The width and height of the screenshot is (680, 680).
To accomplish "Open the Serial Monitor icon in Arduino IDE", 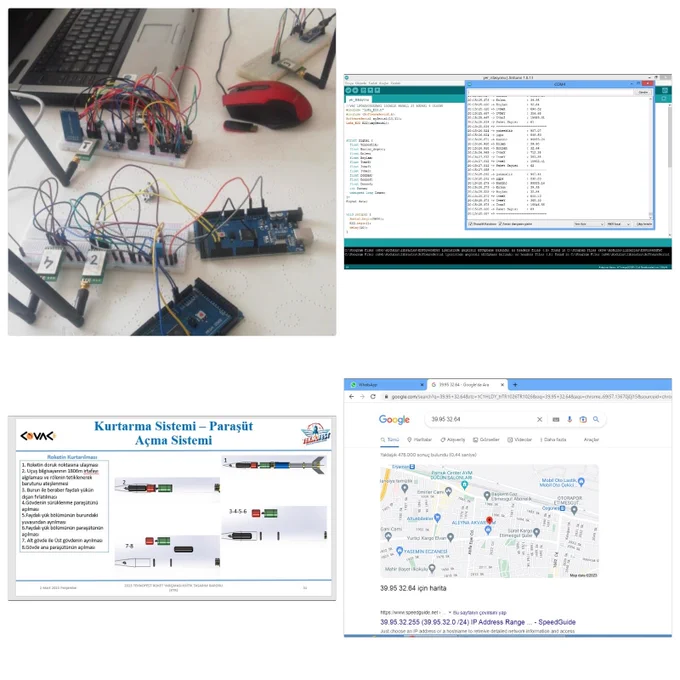I will (665, 90).
